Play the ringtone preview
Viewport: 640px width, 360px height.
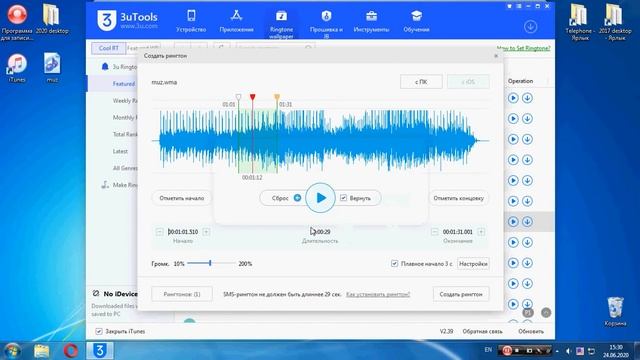coord(320,198)
